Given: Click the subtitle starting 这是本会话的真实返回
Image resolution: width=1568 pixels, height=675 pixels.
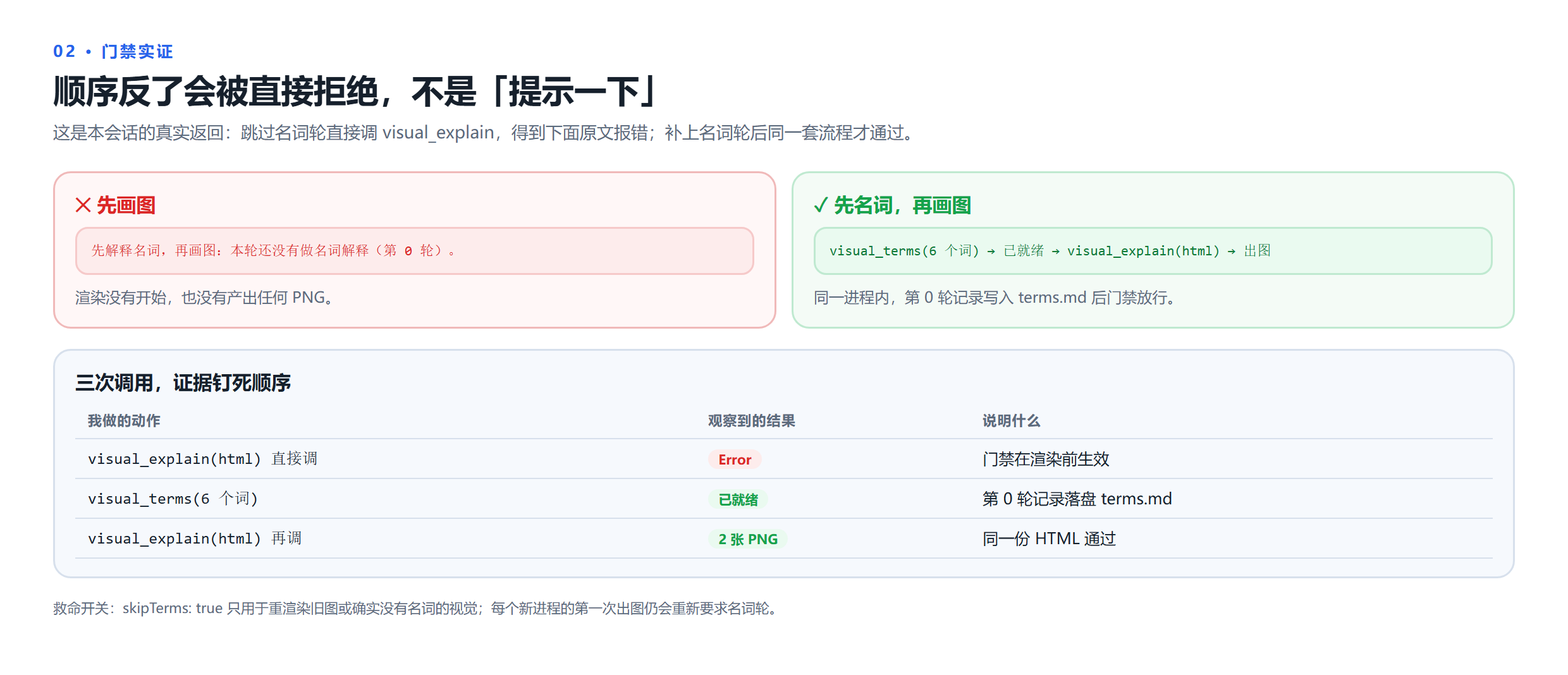Looking at the screenshot, I should [484, 133].
